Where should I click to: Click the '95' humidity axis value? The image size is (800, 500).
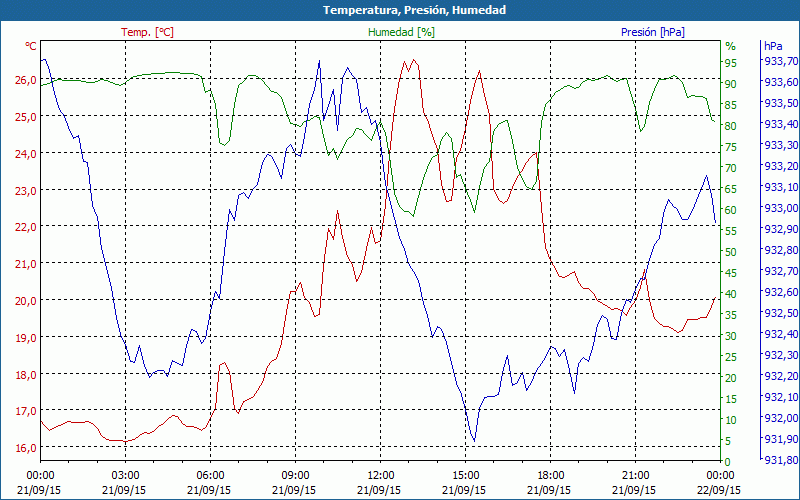click(x=731, y=63)
